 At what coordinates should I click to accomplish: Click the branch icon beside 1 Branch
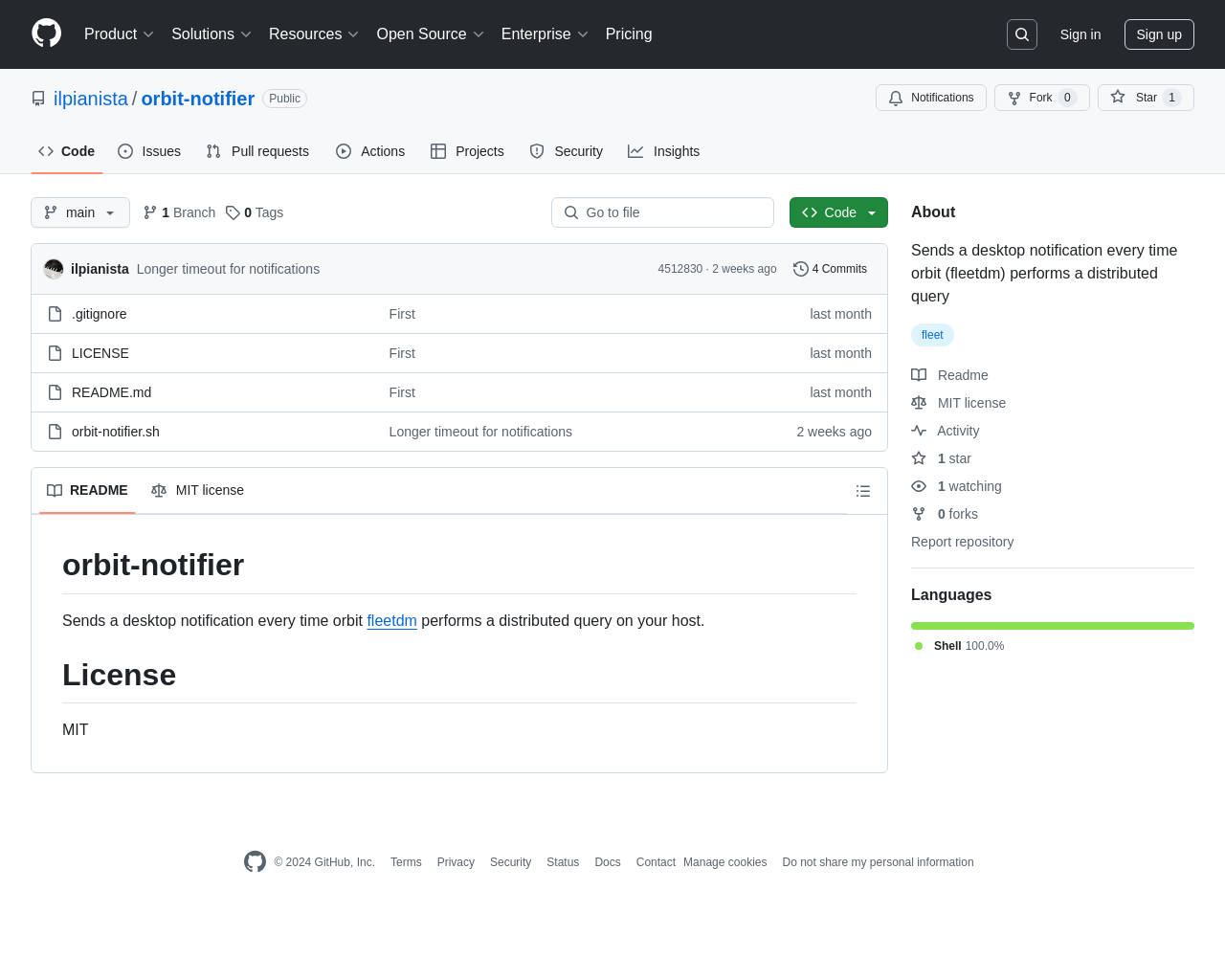pyautogui.click(x=150, y=212)
